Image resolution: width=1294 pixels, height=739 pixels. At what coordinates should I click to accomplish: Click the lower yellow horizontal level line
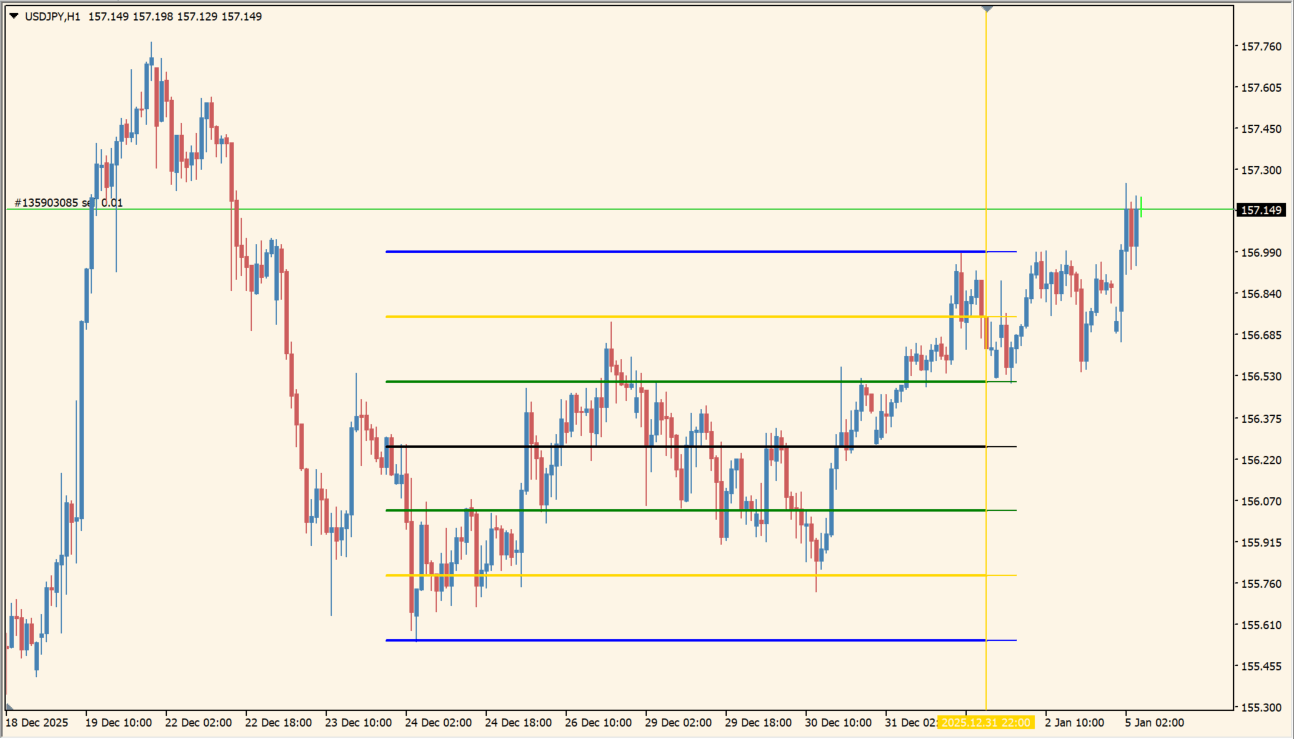pyautogui.click(x=680, y=575)
